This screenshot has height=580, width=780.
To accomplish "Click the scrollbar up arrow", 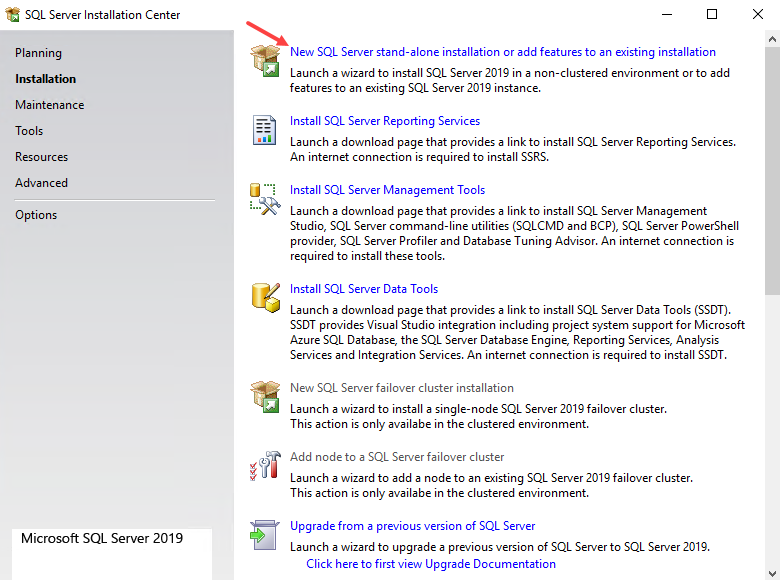I will pyautogui.click(x=772, y=39).
